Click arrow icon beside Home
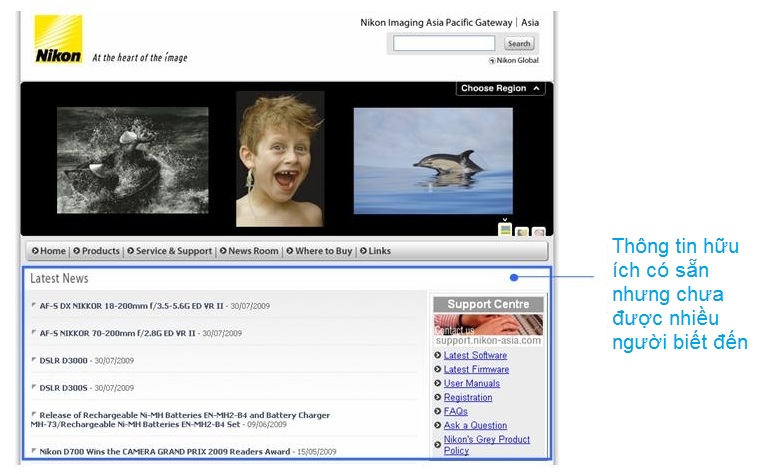The image size is (771, 474). (35, 251)
